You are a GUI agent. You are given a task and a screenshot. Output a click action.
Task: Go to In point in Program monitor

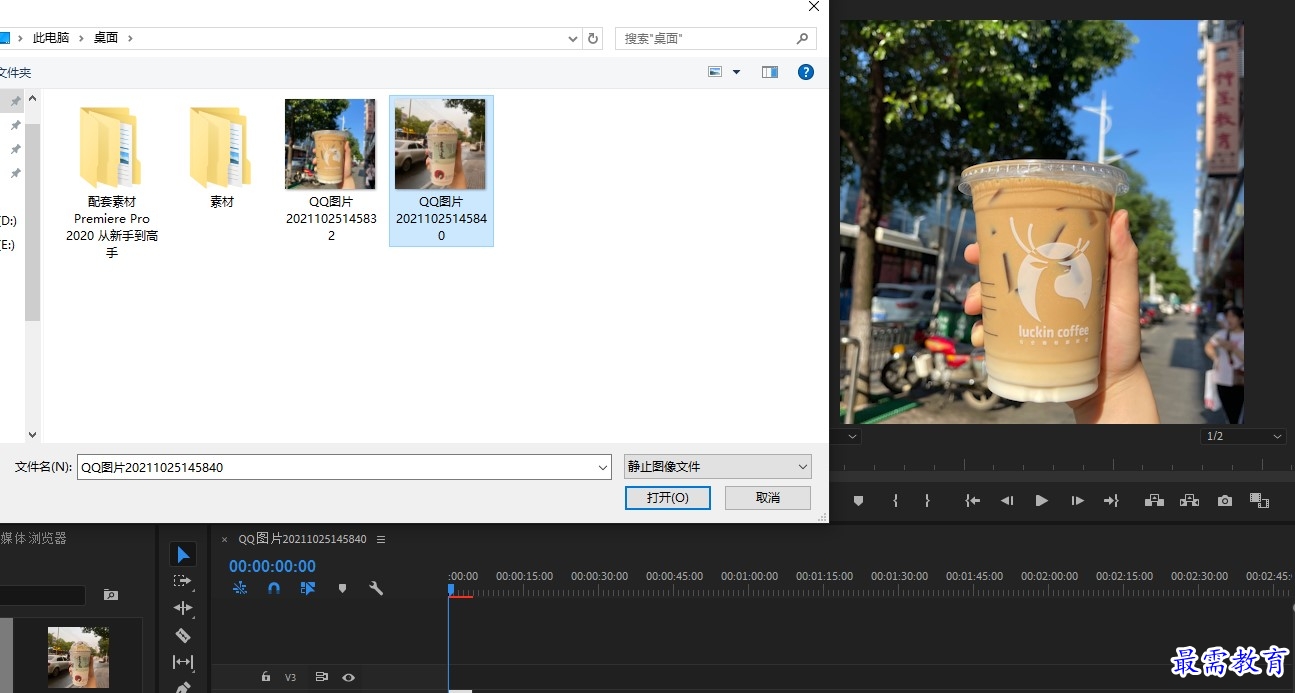click(x=972, y=500)
